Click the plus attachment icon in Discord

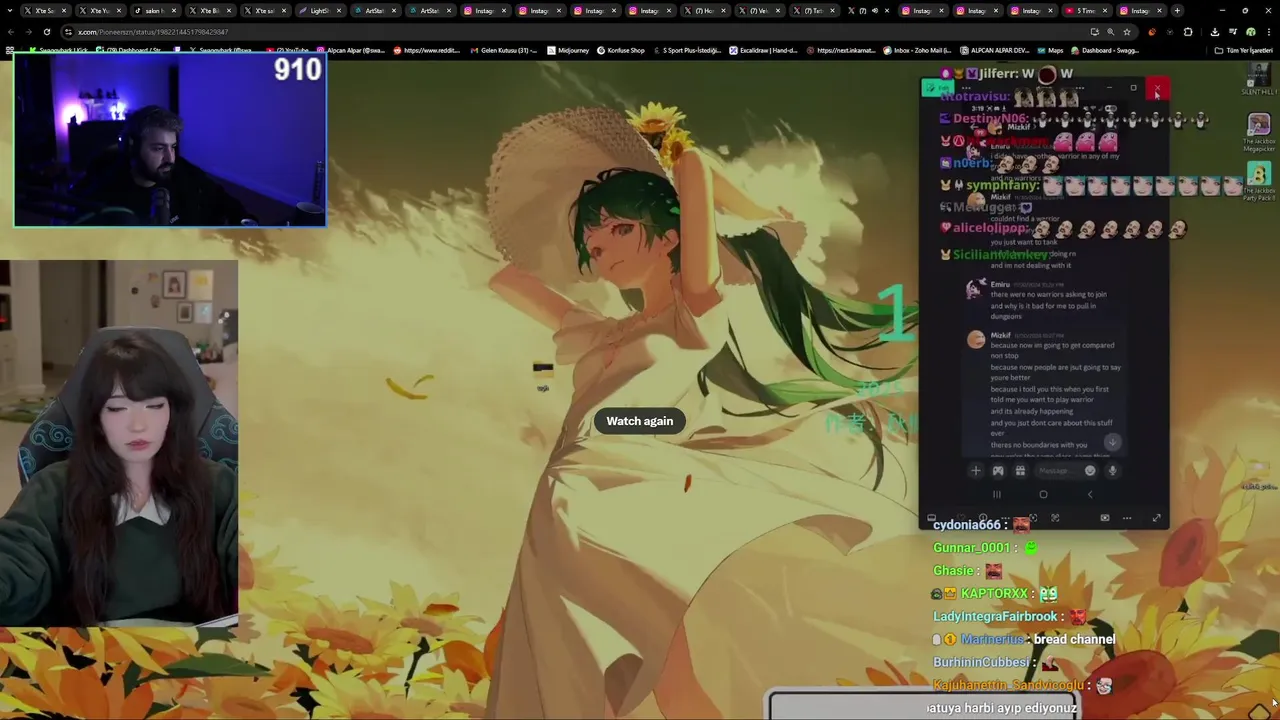tap(975, 471)
